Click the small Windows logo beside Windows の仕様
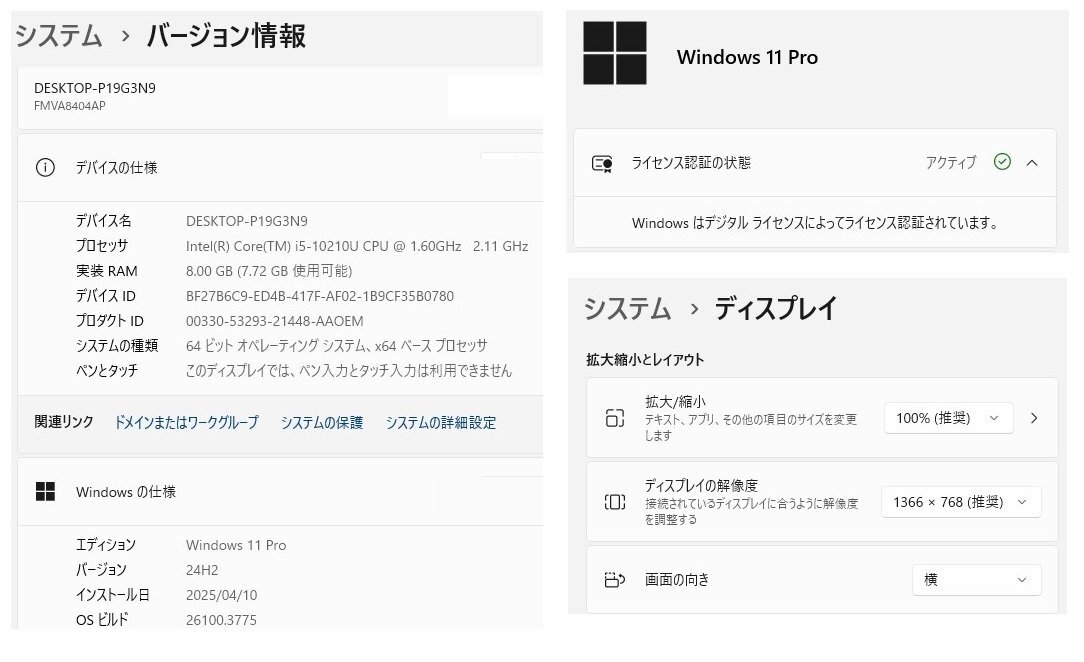The image size is (1084, 662). coord(45,491)
